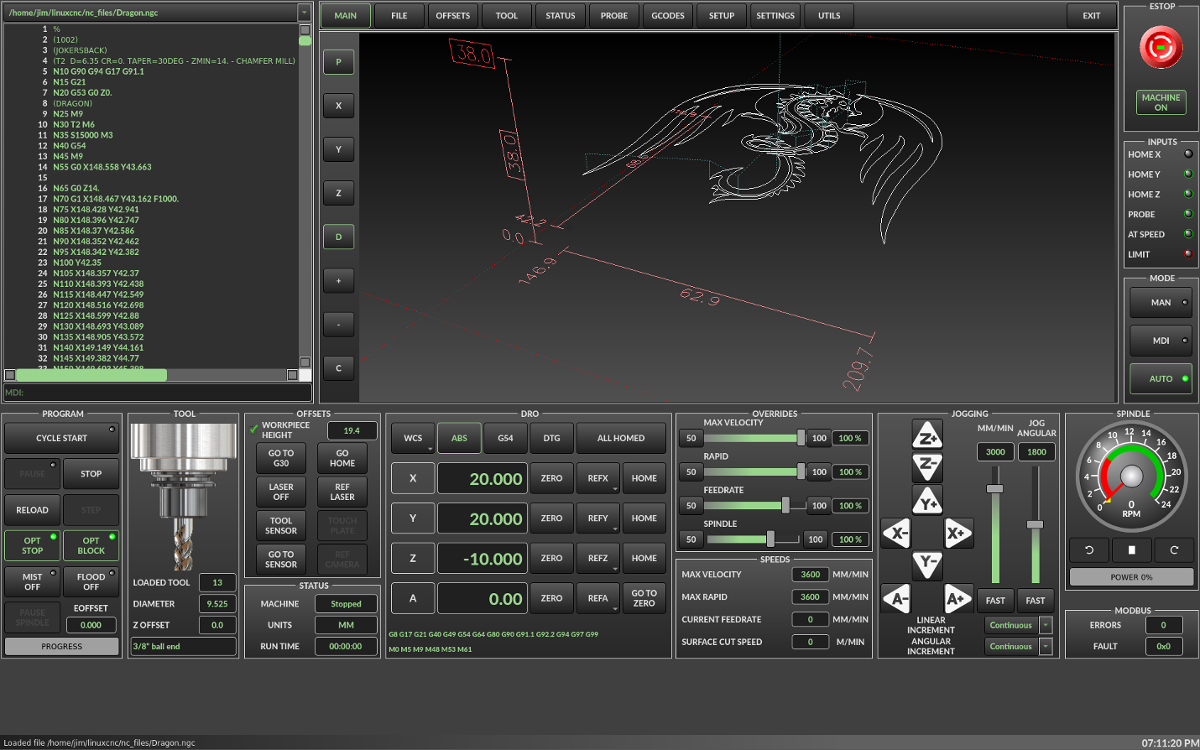
Task: Start spindle in reverse (counterclockwise icon)
Action: tap(1089, 549)
